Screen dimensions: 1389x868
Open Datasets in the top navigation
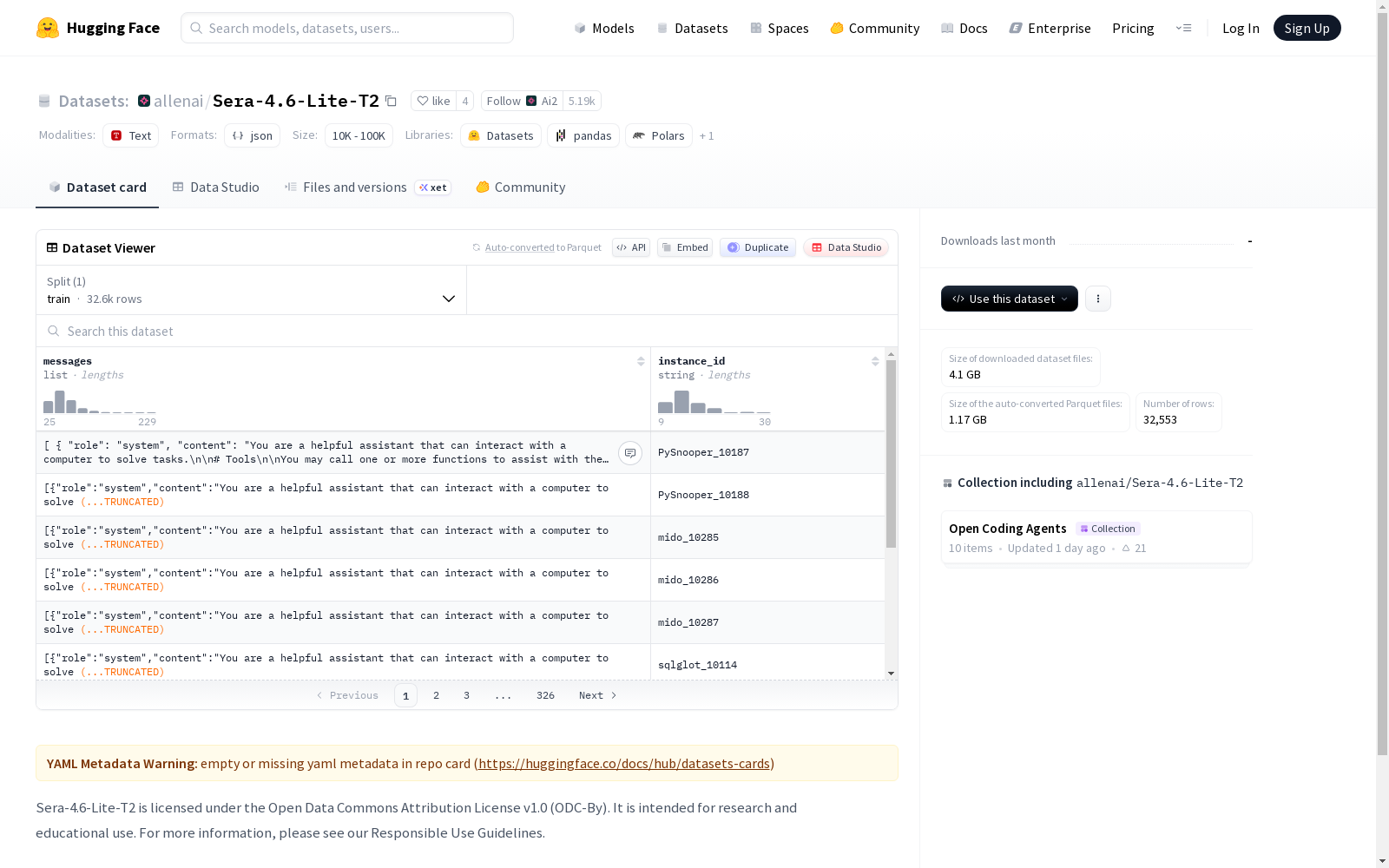pyautogui.click(x=692, y=28)
